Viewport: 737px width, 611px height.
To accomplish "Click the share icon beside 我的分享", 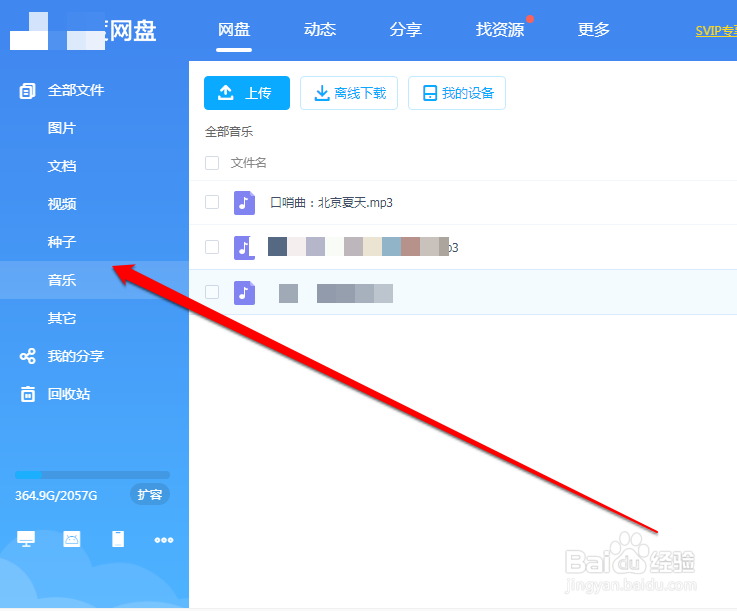I will point(27,356).
